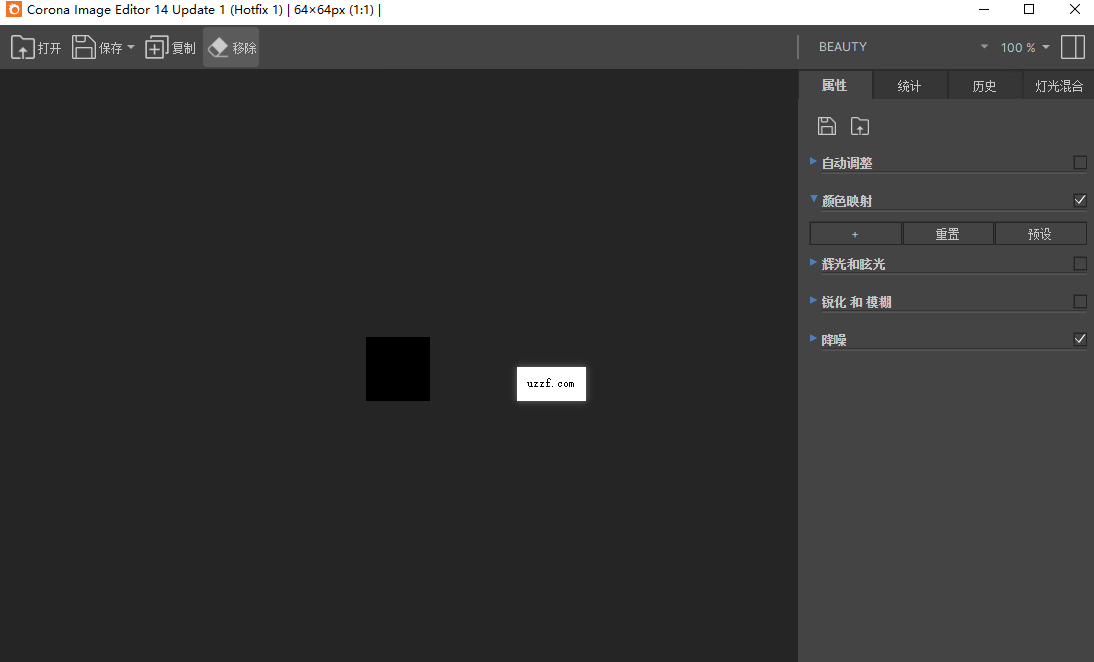Click load settings icon in properties panel
Image resolution: width=1094 pixels, height=662 pixels.
[x=860, y=126]
